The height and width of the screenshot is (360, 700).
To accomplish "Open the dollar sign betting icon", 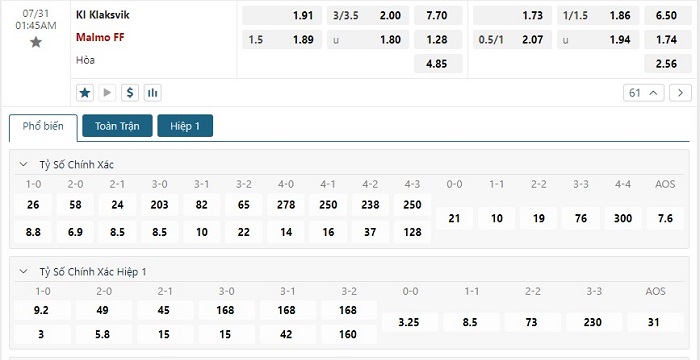I will click(130, 93).
